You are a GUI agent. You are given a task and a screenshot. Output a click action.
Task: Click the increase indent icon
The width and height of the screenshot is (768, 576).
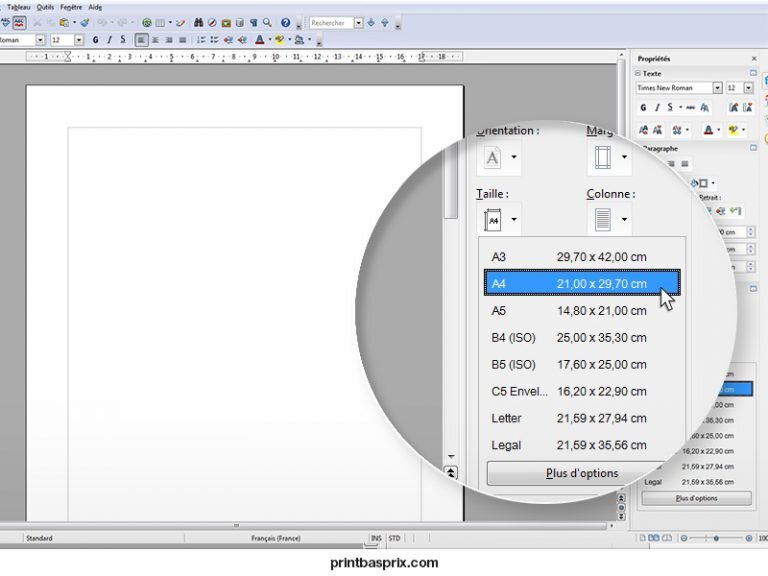point(242,40)
